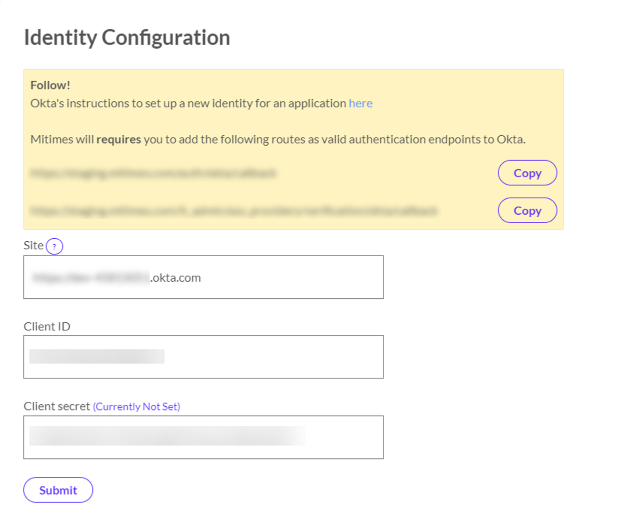This screenshot has height=513, width=639.
Task: Copy the second authentication endpoint URL
Action: tap(527, 211)
